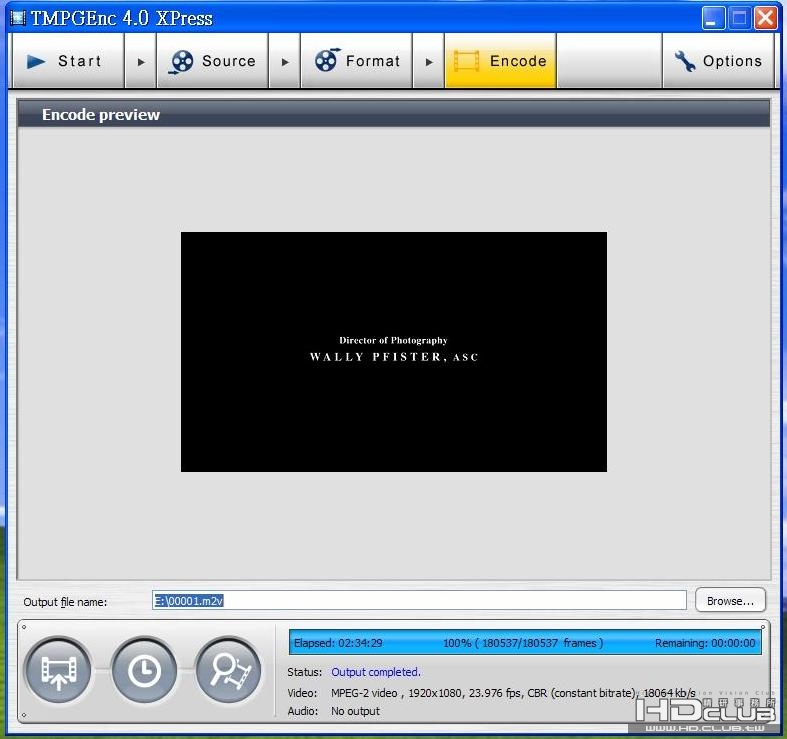Switch to the Source stage tab
The width and height of the screenshot is (787, 739).
pyautogui.click(x=212, y=61)
